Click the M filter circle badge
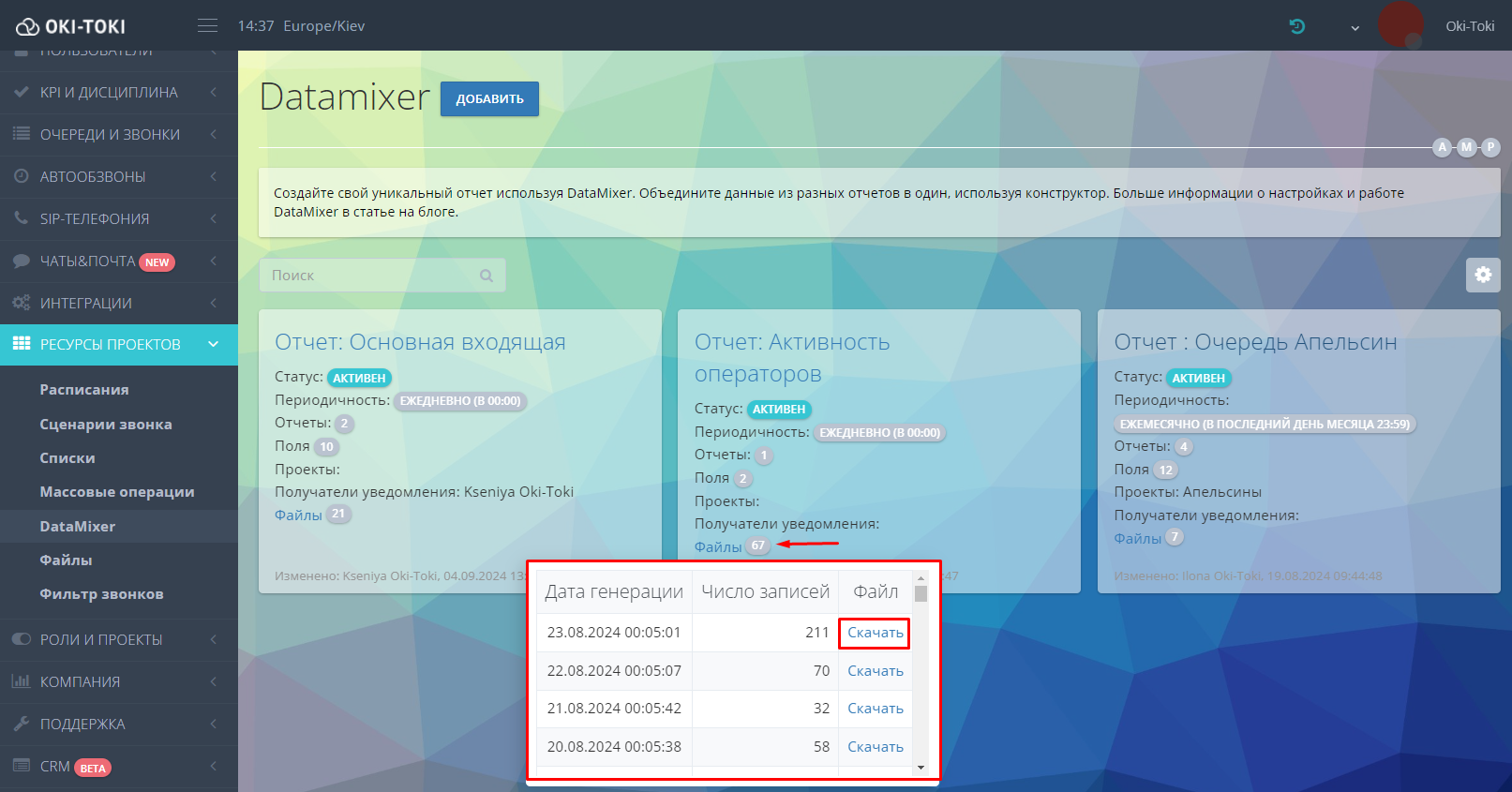Screen dimensions: 1512x792 click(x=1467, y=147)
